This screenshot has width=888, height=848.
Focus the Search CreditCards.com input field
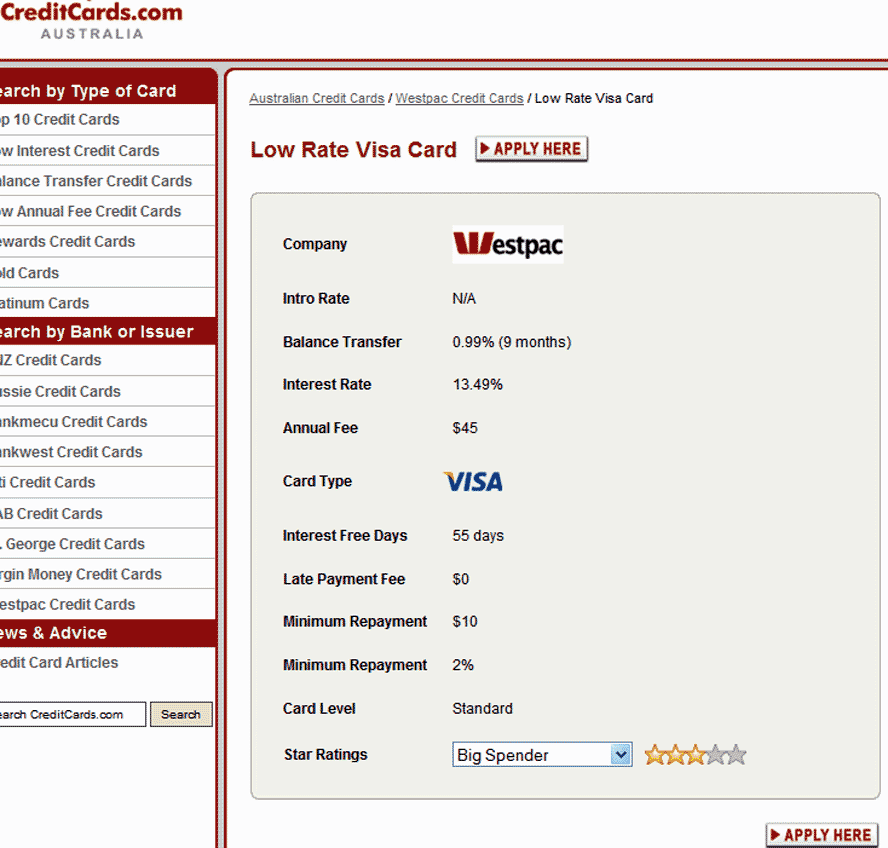click(x=72, y=714)
